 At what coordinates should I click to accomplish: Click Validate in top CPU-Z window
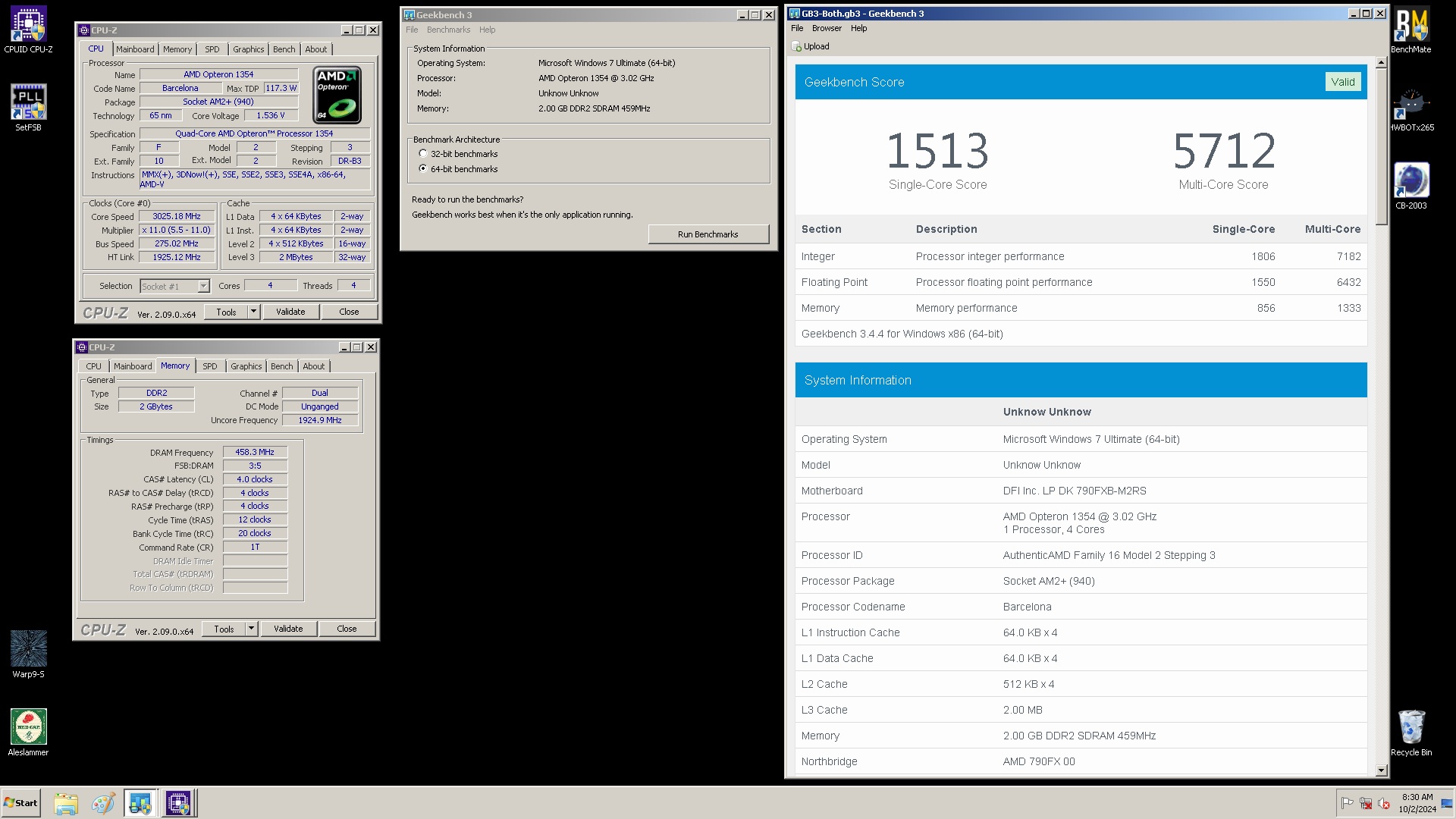pos(290,312)
